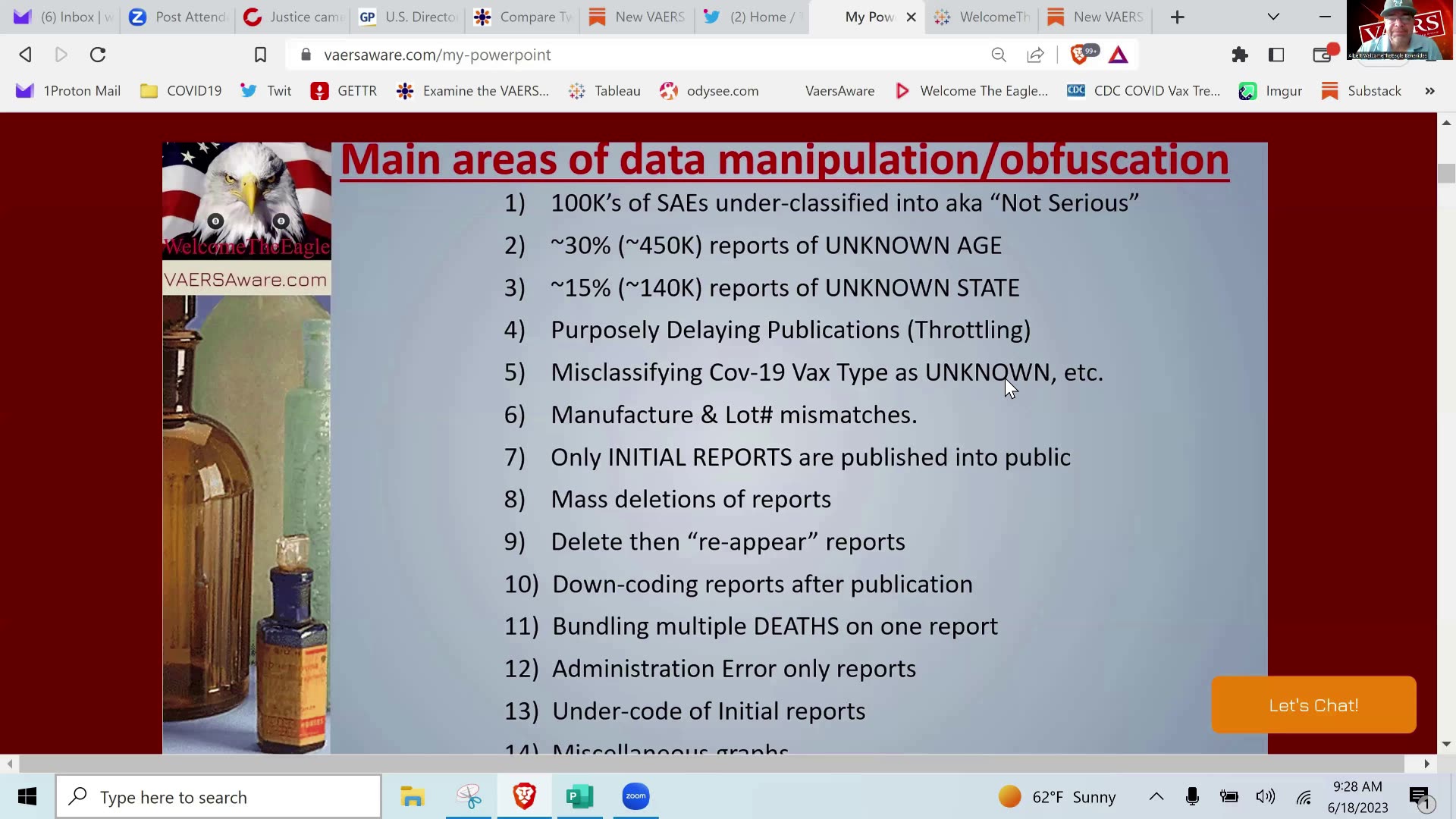1456x819 pixels.
Task: Expand hidden bookmarks overflow chevron
Action: pyautogui.click(x=1429, y=91)
